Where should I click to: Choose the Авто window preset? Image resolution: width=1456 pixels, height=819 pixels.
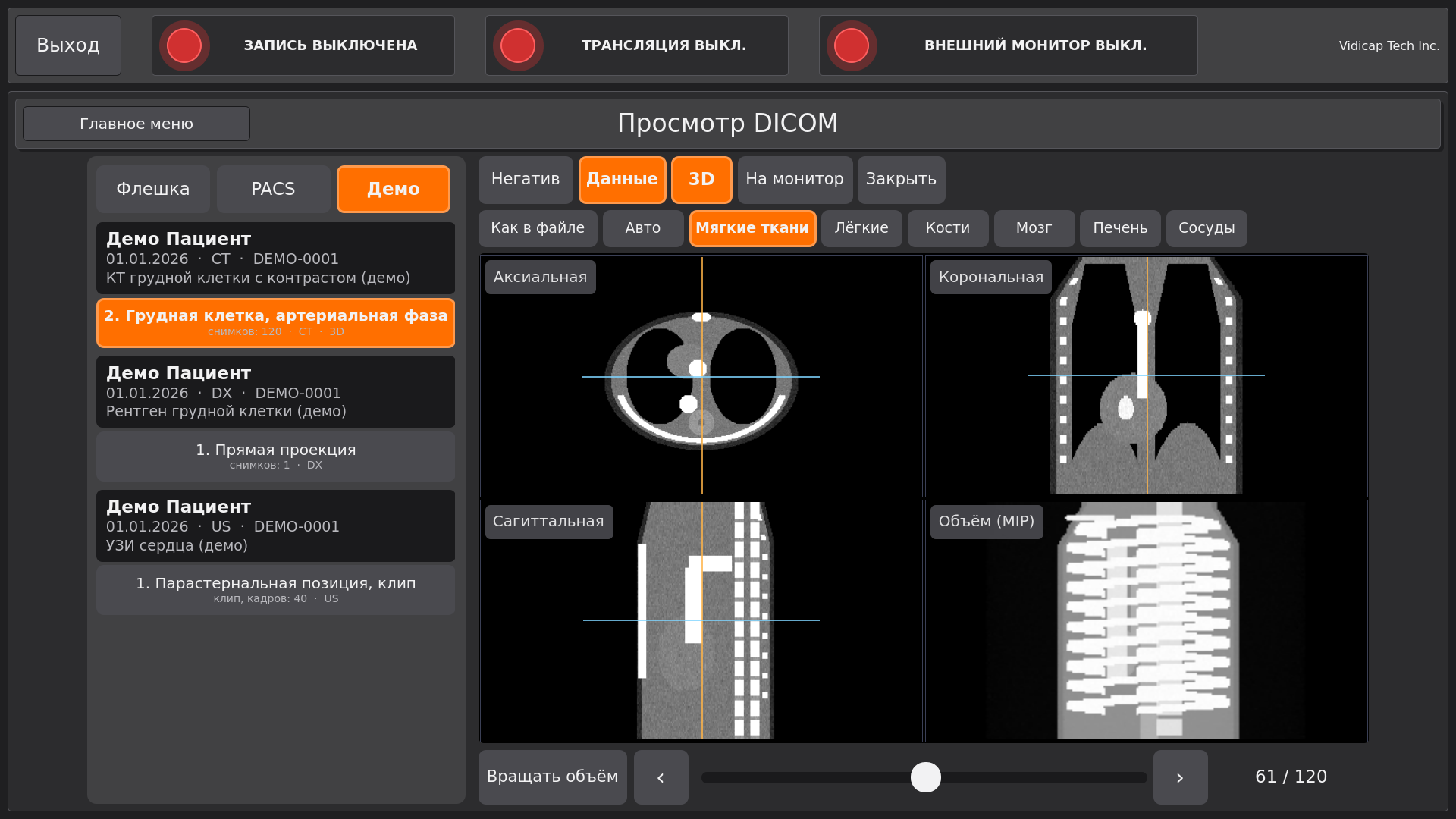(x=643, y=228)
